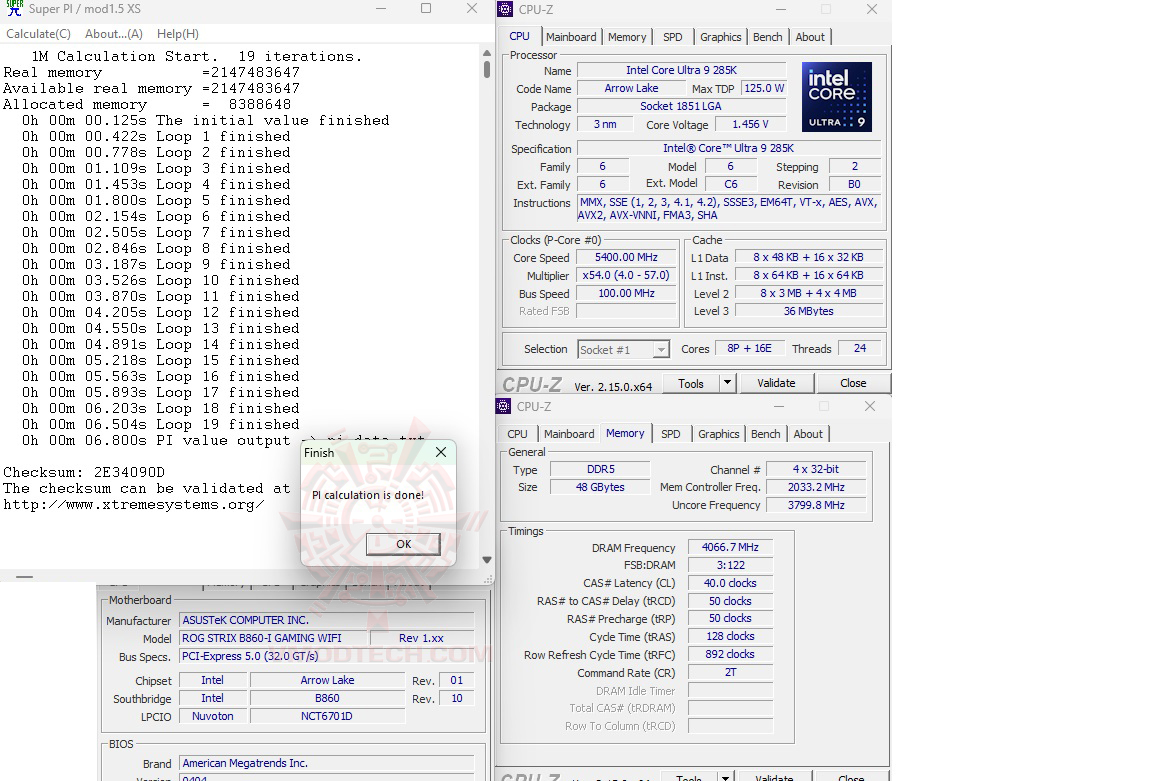Open the Calculate(C) menu in Super PI
Viewport: 1152px width, 781px height.
click(38, 34)
